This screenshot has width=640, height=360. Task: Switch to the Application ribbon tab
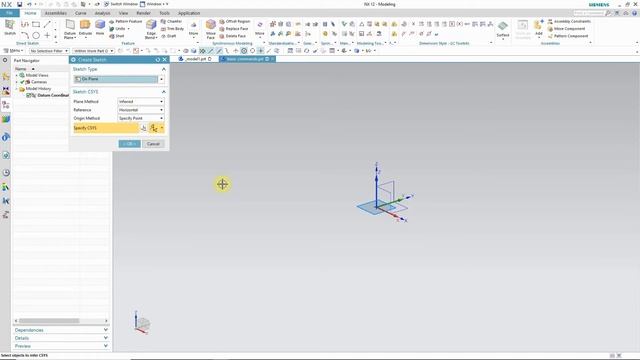point(189,13)
